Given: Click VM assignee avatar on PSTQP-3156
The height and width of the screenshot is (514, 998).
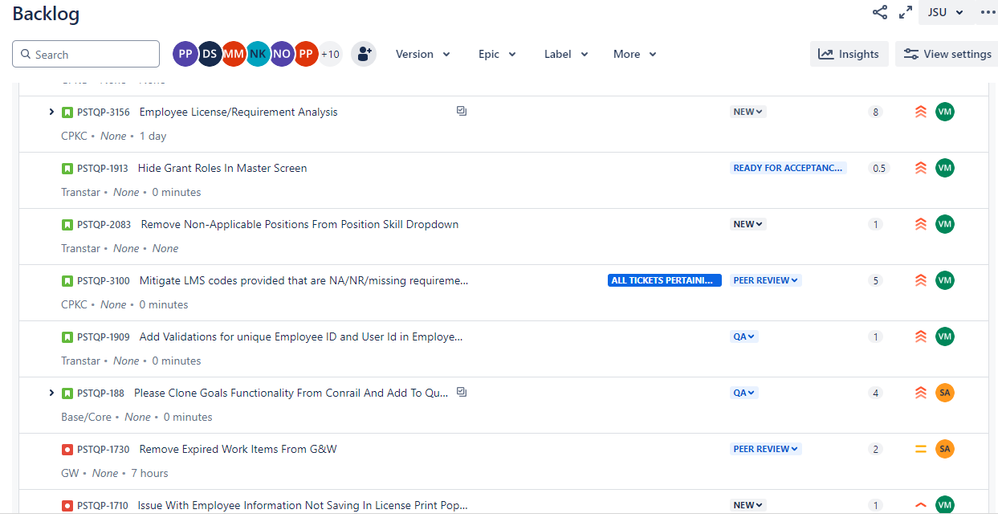Looking at the screenshot, I should (x=945, y=112).
